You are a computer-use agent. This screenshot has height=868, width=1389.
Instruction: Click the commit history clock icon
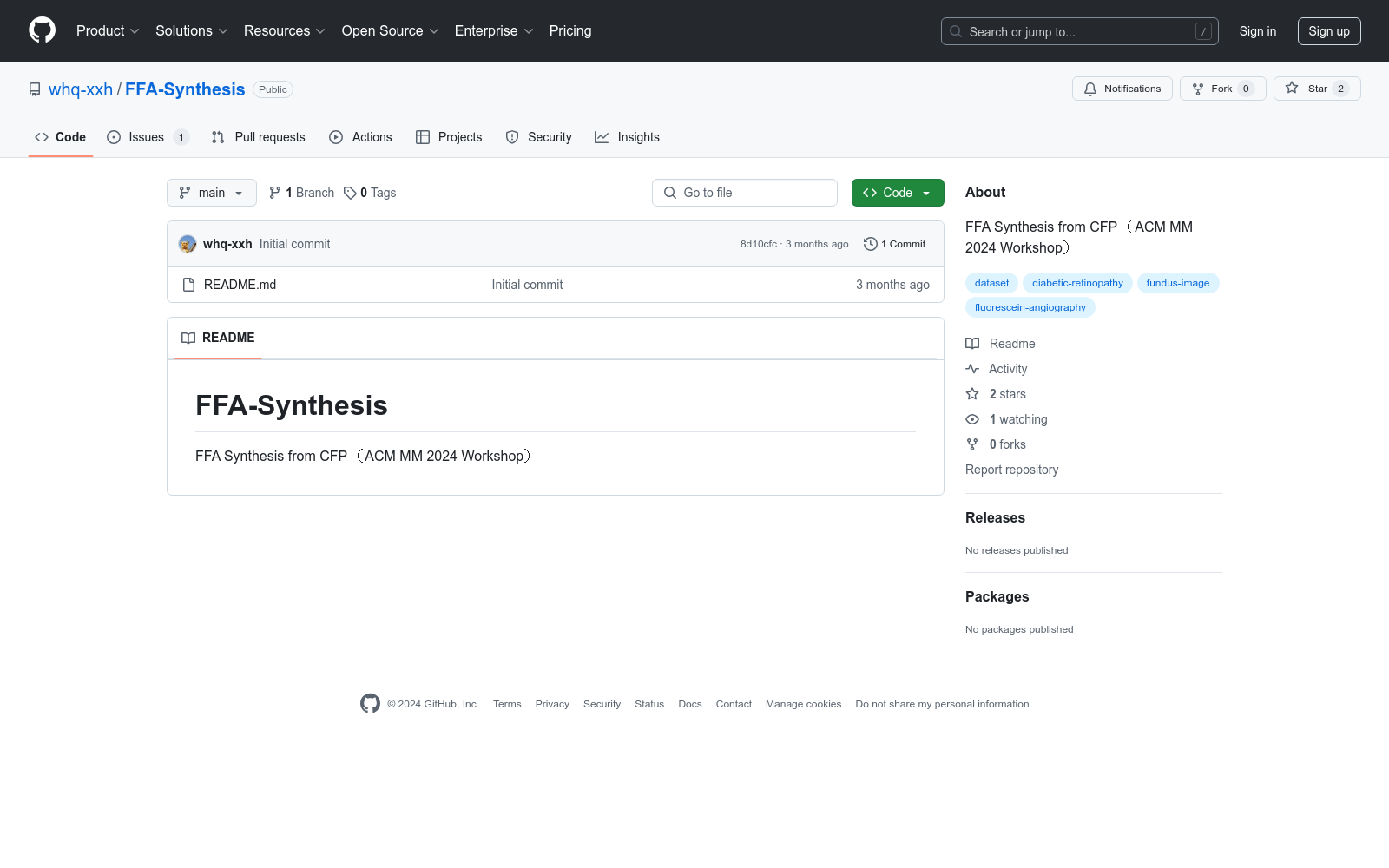tap(870, 244)
